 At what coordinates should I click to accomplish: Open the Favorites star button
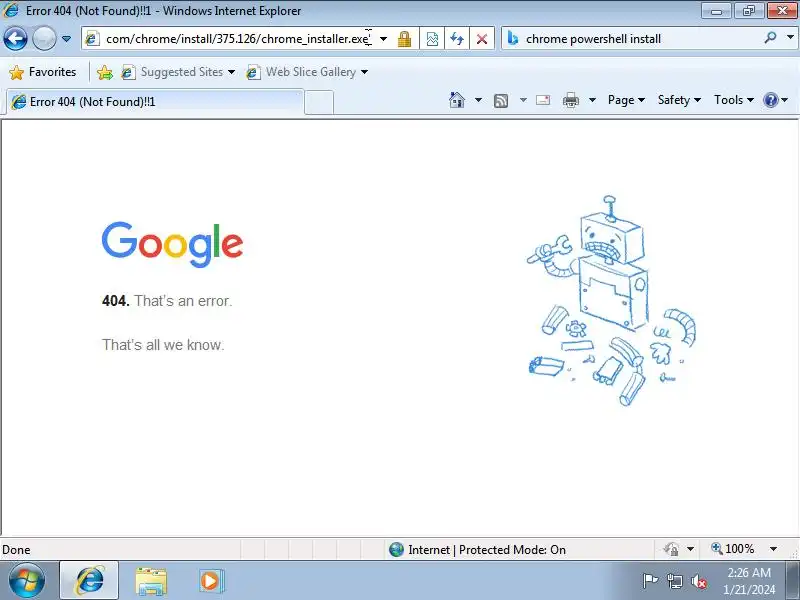tap(43, 72)
